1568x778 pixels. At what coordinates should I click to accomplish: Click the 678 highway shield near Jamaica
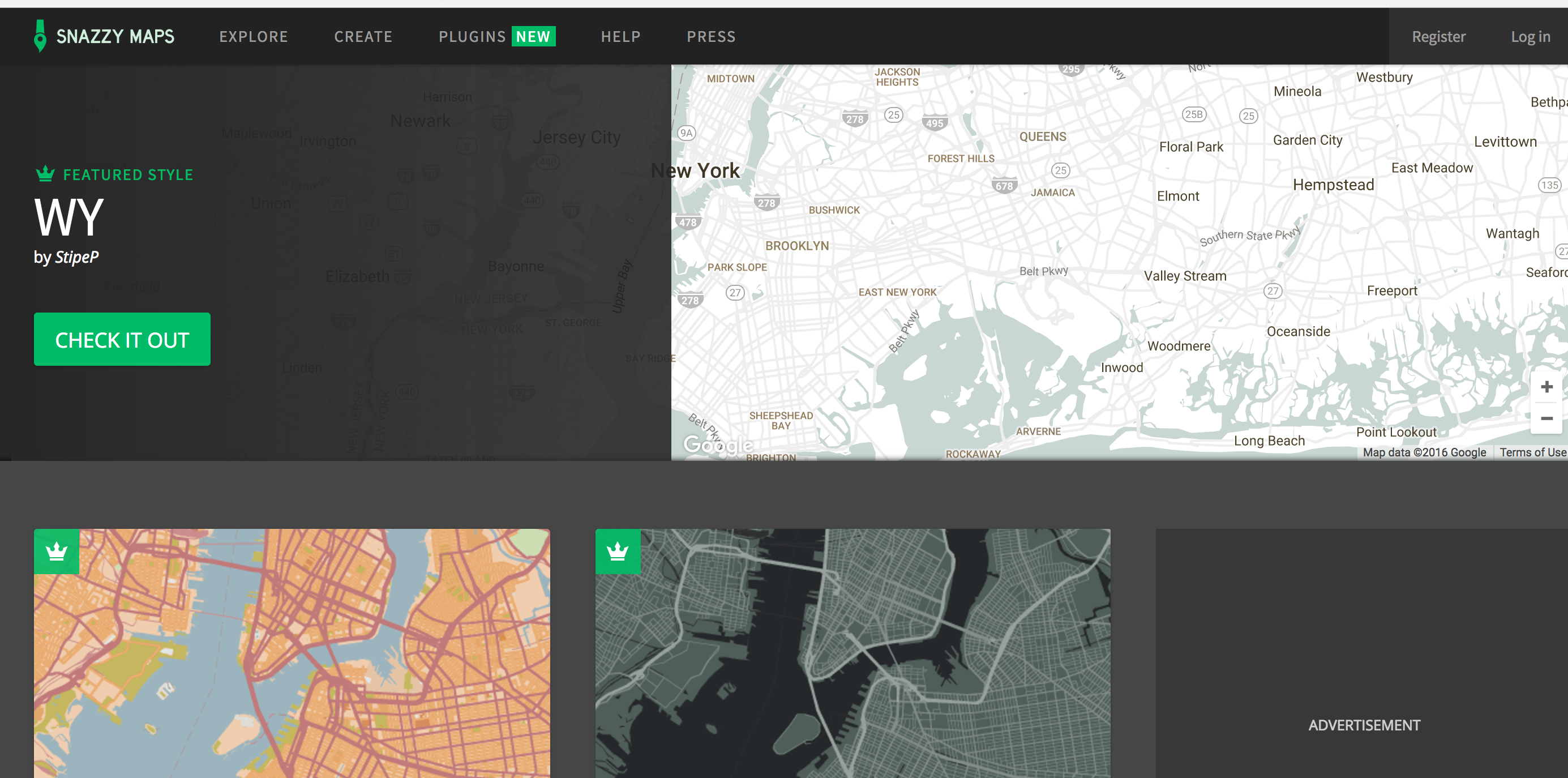click(1004, 186)
